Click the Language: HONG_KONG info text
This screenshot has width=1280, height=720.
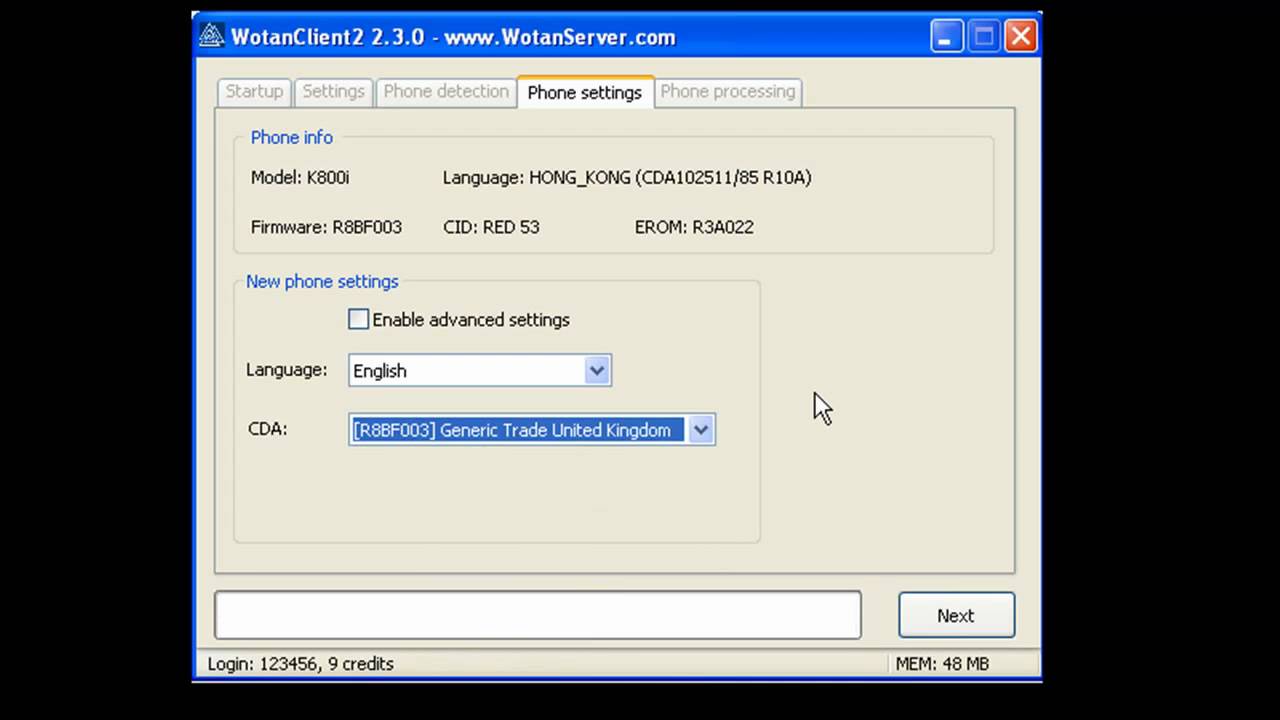click(x=627, y=177)
